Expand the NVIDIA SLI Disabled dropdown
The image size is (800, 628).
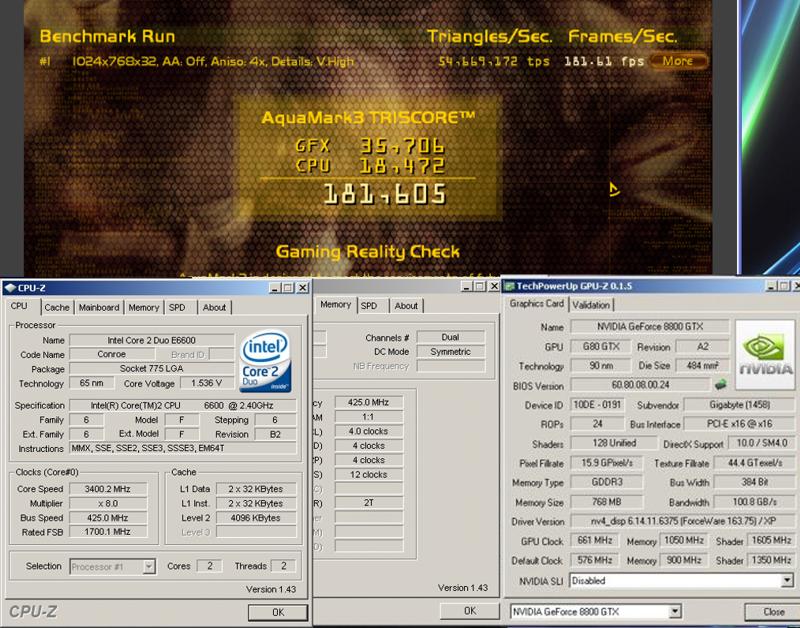coord(787,581)
